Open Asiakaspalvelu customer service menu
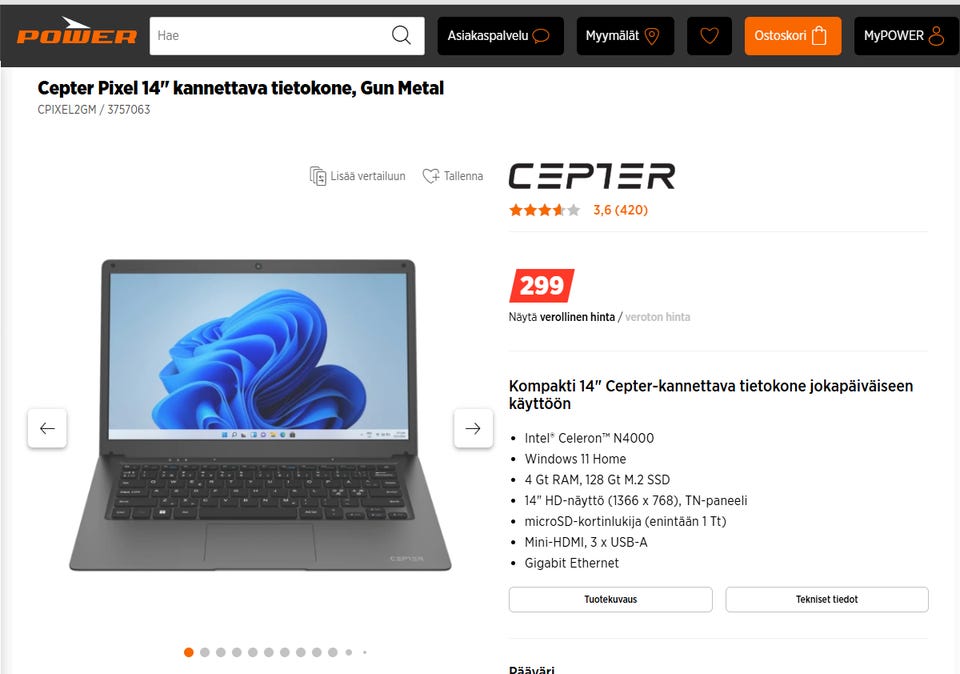The height and width of the screenshot is (674, 960). 500,36
